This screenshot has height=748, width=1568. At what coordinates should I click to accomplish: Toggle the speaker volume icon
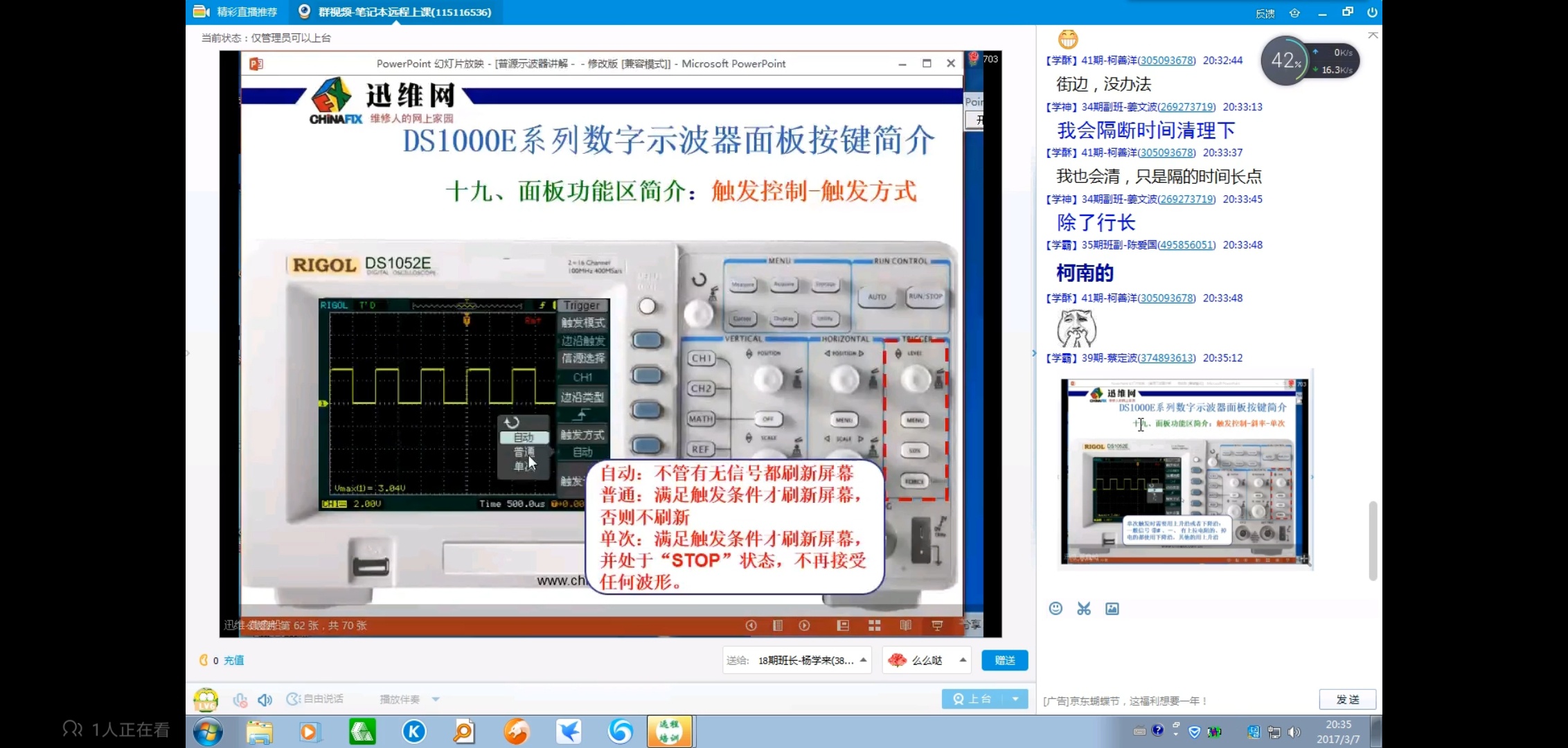coord(265,700)
